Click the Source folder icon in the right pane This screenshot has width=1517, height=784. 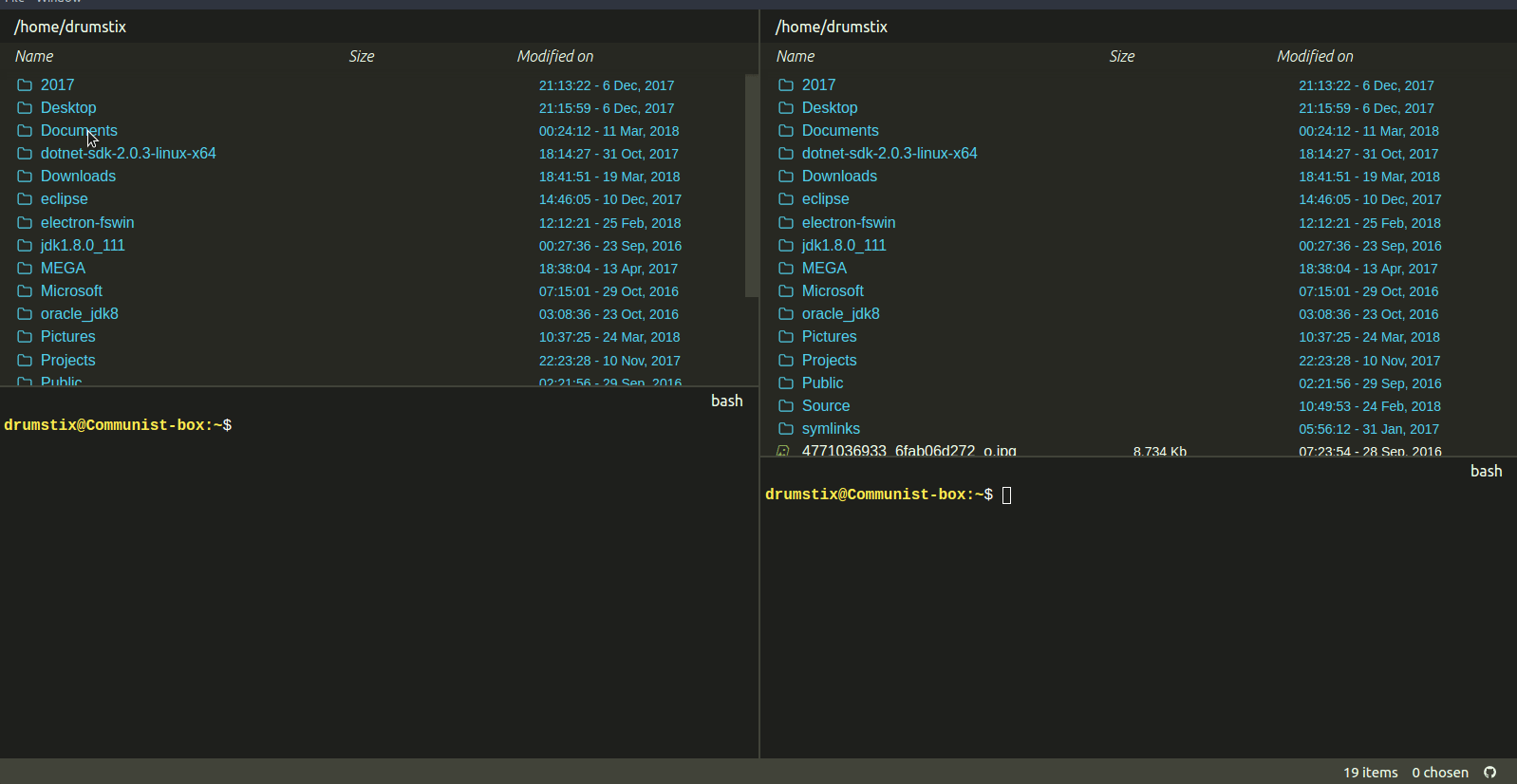click(x=786, y=406)
